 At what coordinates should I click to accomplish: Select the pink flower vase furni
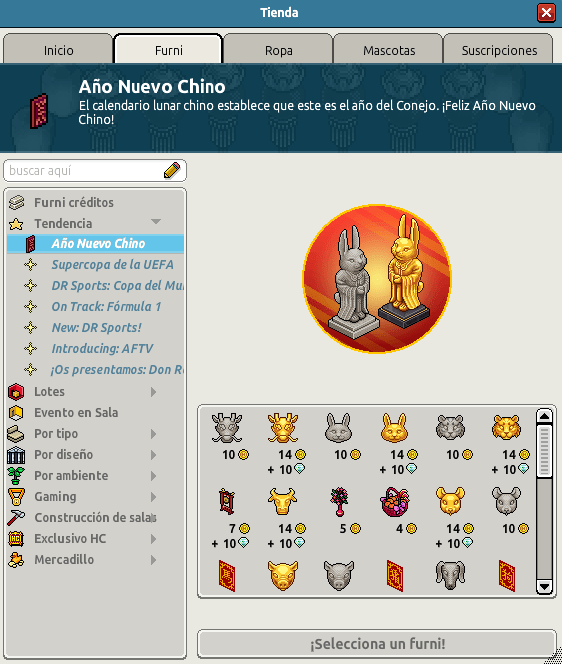tap(339, 501)
